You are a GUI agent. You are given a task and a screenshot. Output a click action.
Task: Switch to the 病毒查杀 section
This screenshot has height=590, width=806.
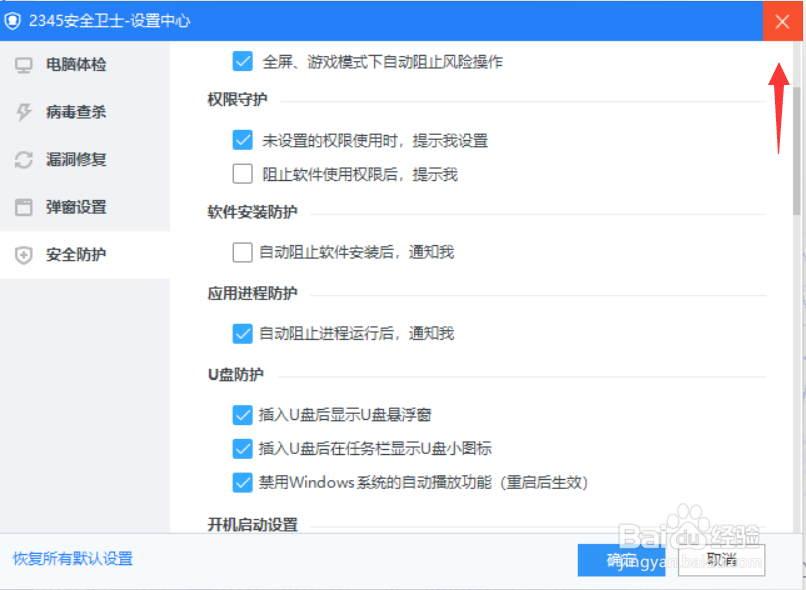(x=77, y=112)
